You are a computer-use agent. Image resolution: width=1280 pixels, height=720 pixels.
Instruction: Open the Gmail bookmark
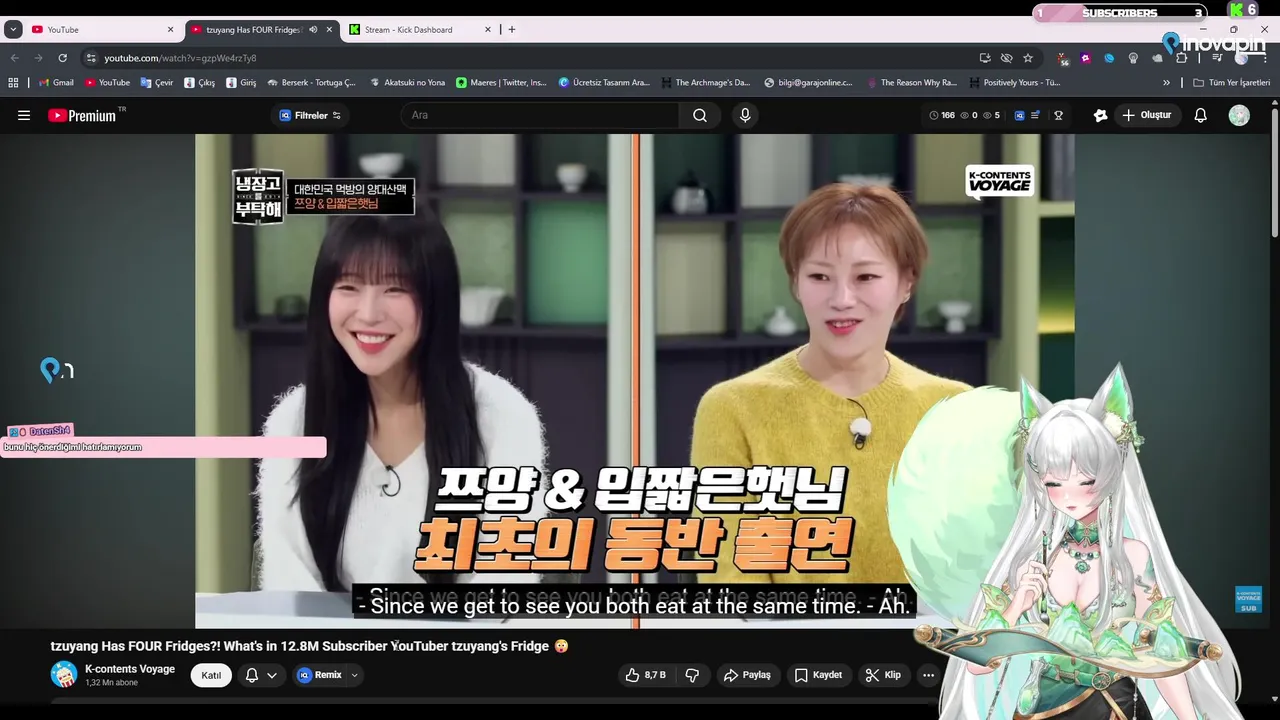coord(56,83)
